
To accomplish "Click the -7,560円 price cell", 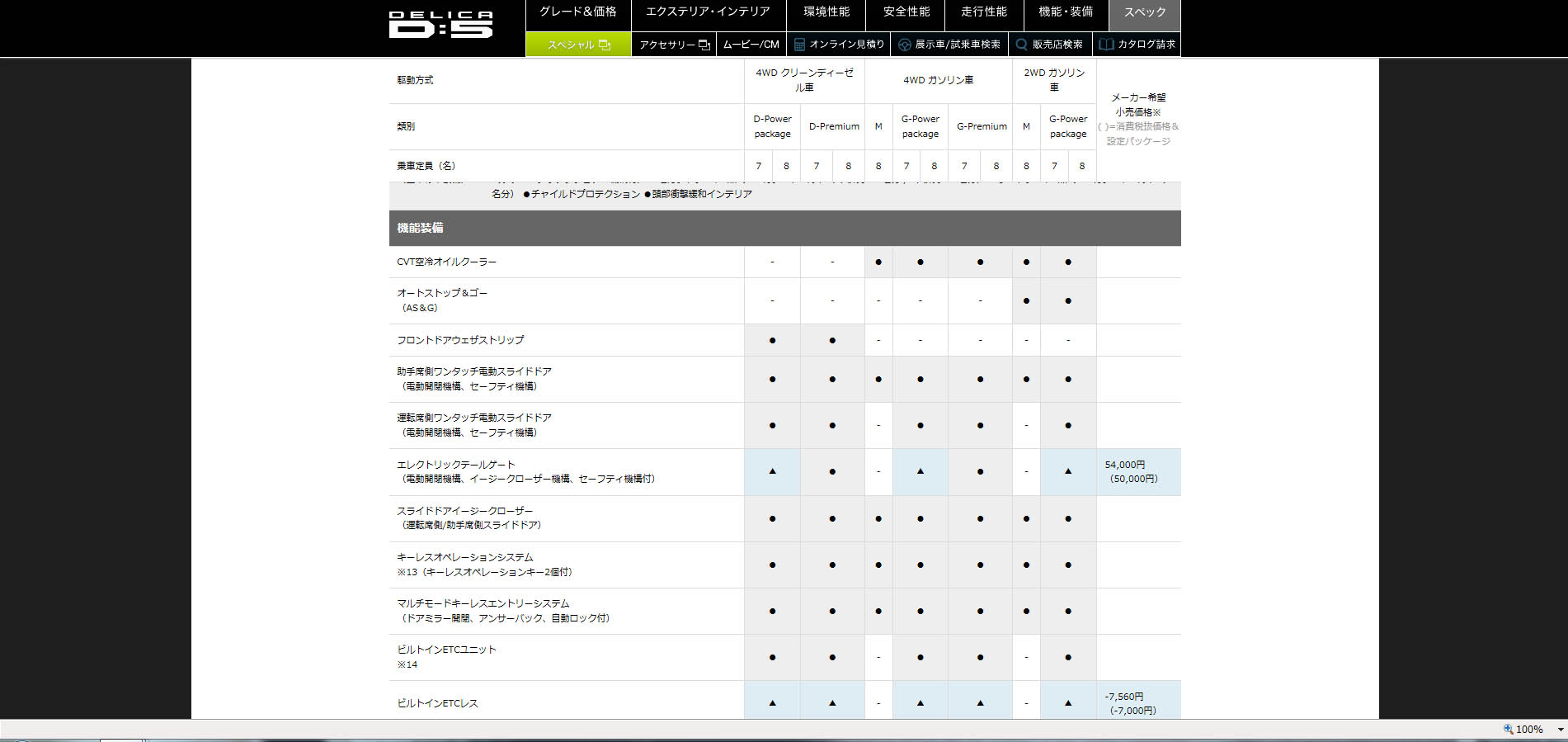I will point(1138,702).
